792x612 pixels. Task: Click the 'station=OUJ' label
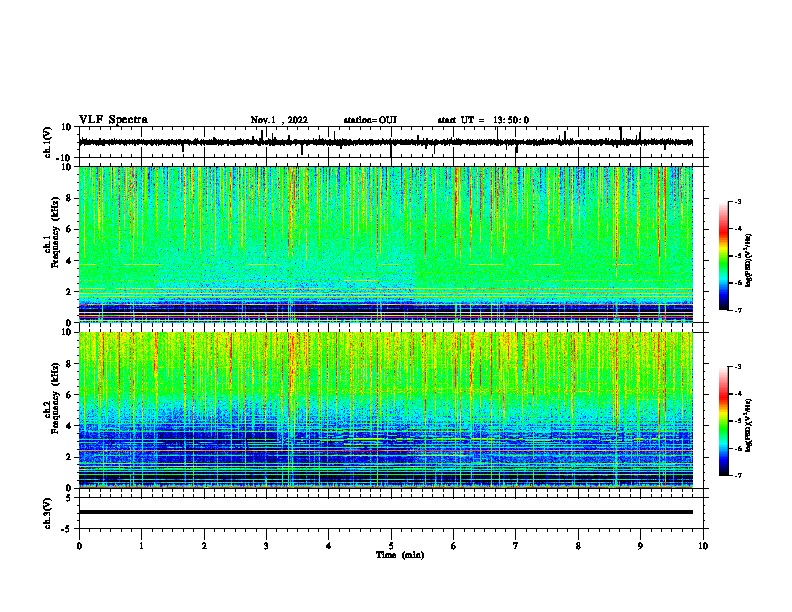(x=370, y=120)
